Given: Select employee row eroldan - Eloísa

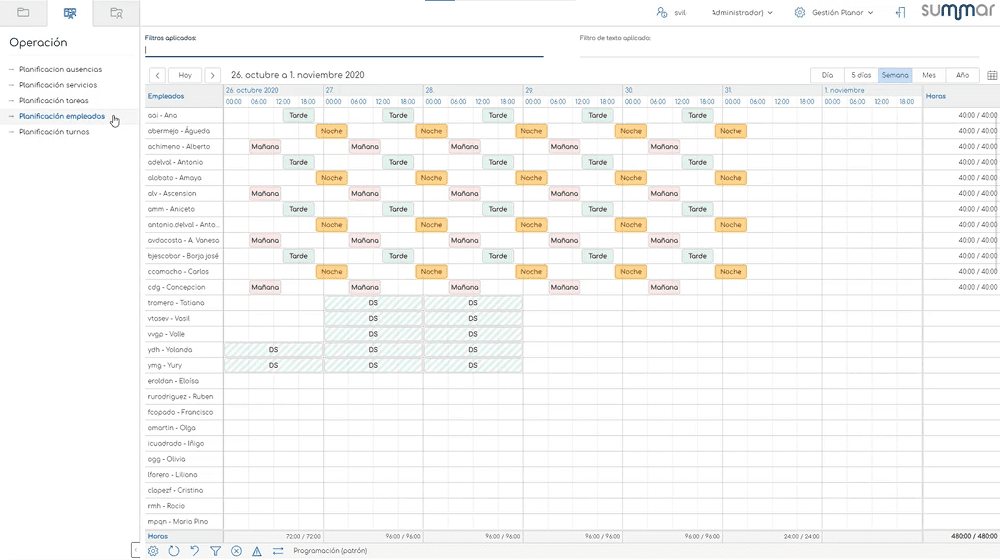Looking at the screenshot, I should click(184, 381).
